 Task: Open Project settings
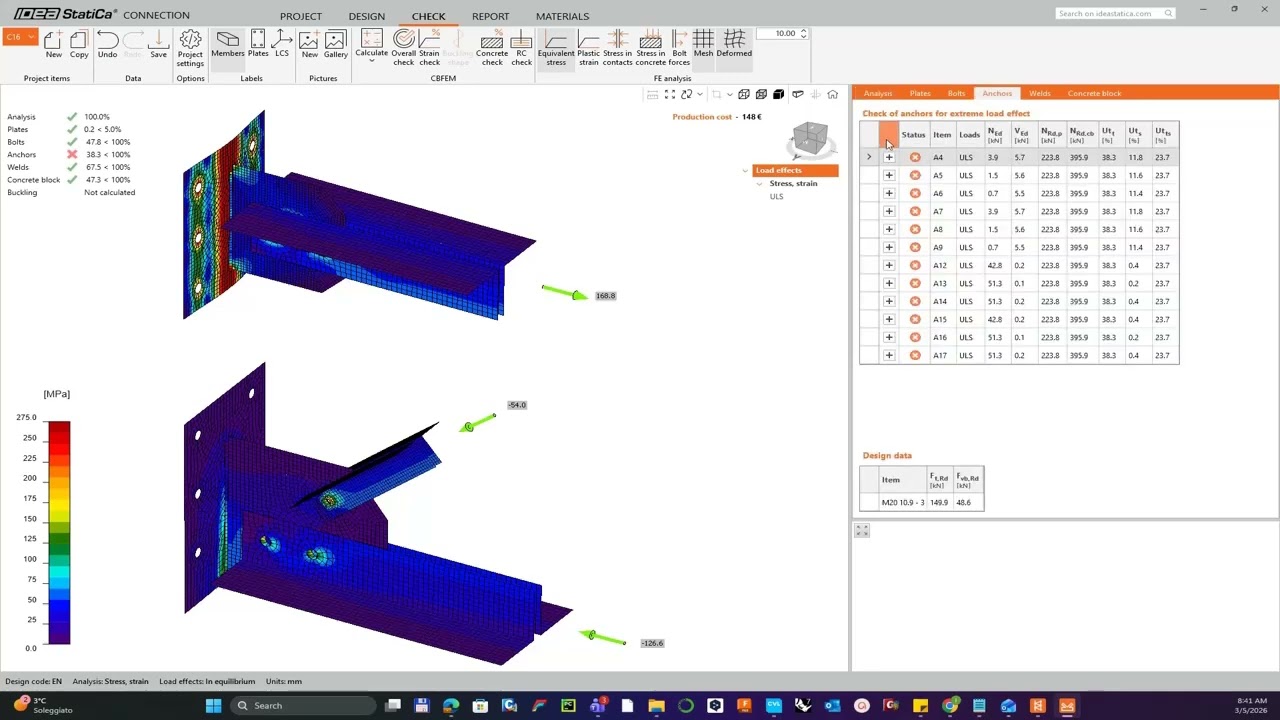[x=190, y=48]
